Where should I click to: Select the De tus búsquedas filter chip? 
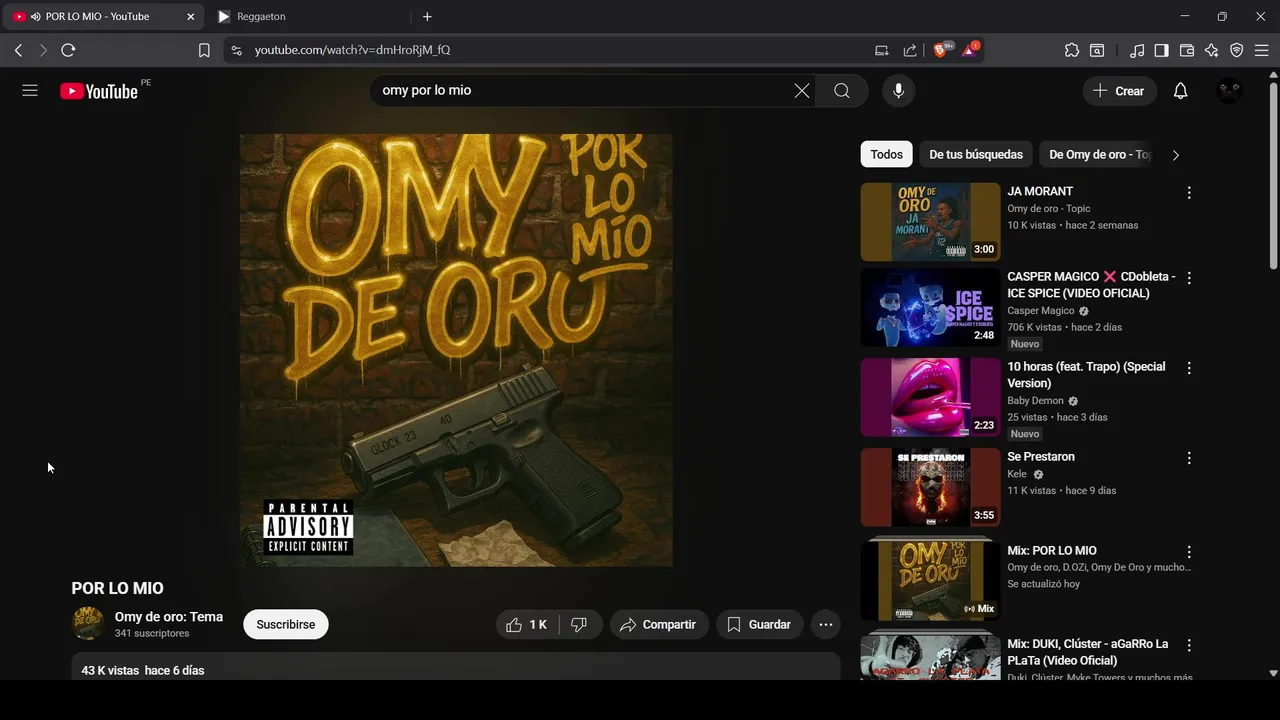976,155
